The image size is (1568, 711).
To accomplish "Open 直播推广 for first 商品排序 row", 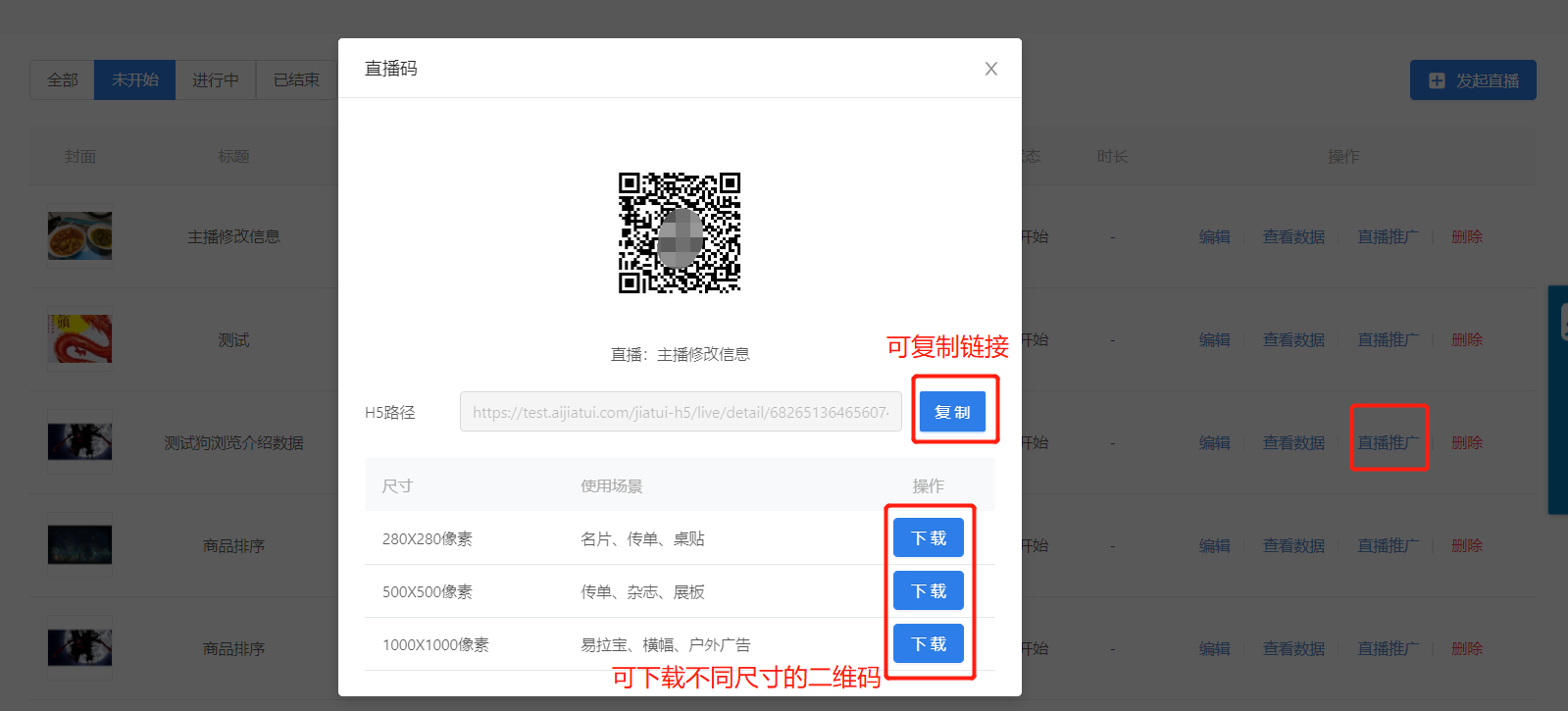I will (1389, 545).
